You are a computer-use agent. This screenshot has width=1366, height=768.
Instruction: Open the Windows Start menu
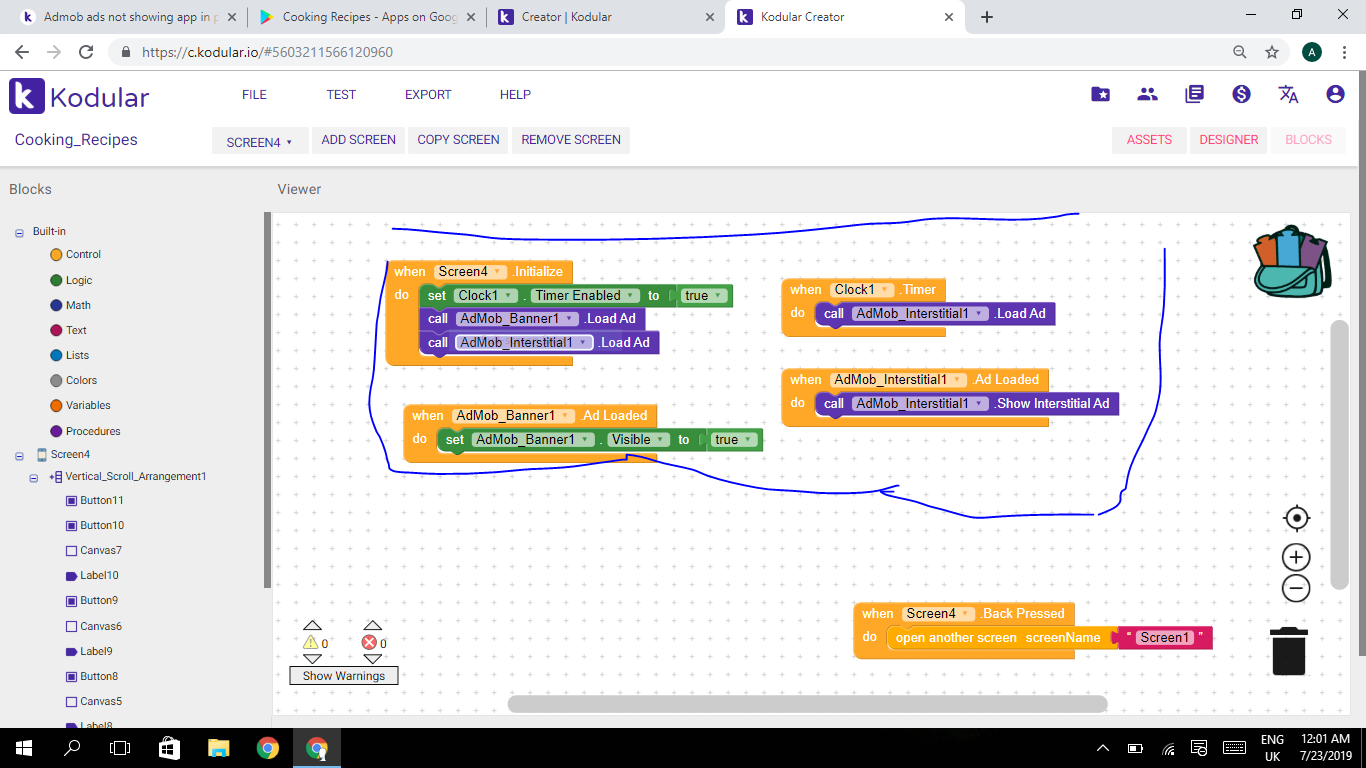(24, 748)
